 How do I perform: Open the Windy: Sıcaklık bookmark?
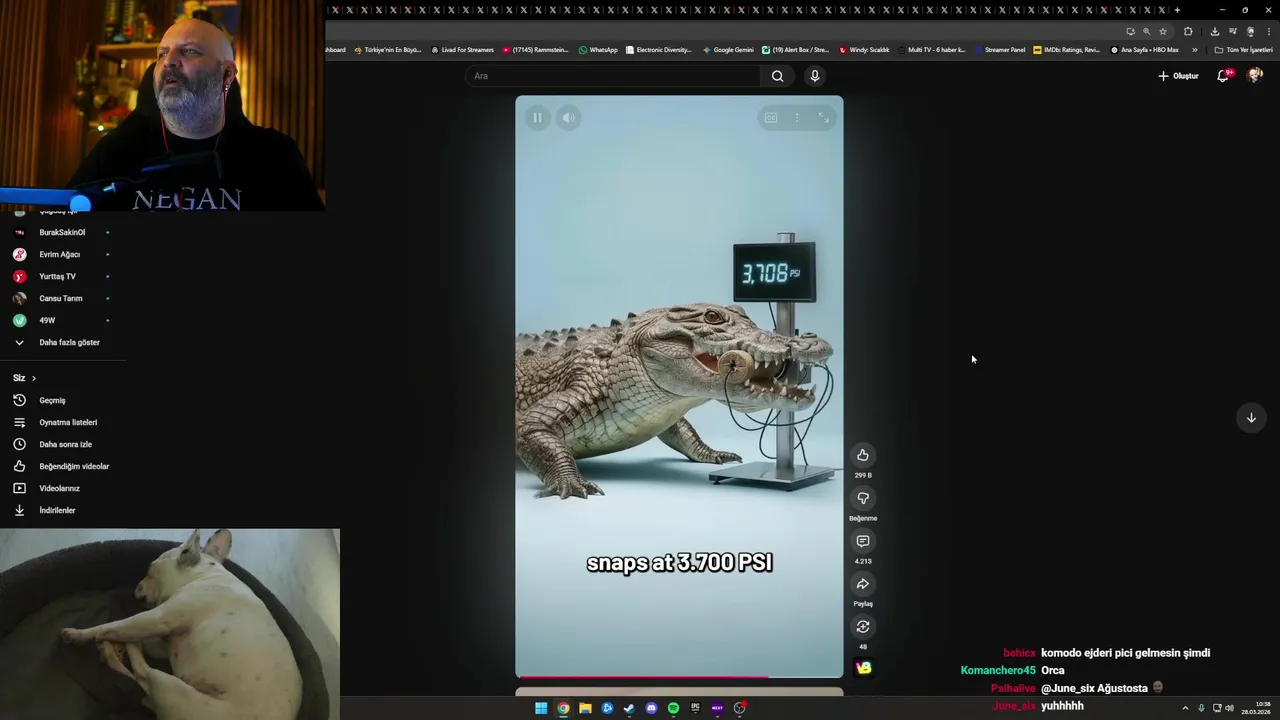pyautogui.click(x=865, y=50)
